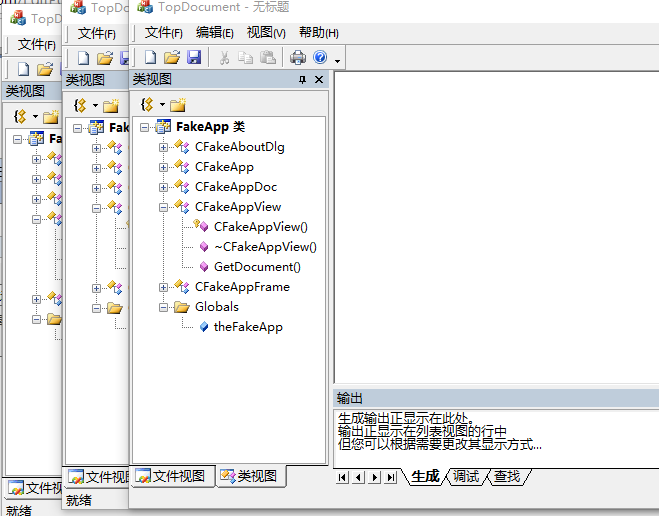Click the CFakeAppView() constructor key icon
This screenshot has width=659, height=516.
(200, 226)
